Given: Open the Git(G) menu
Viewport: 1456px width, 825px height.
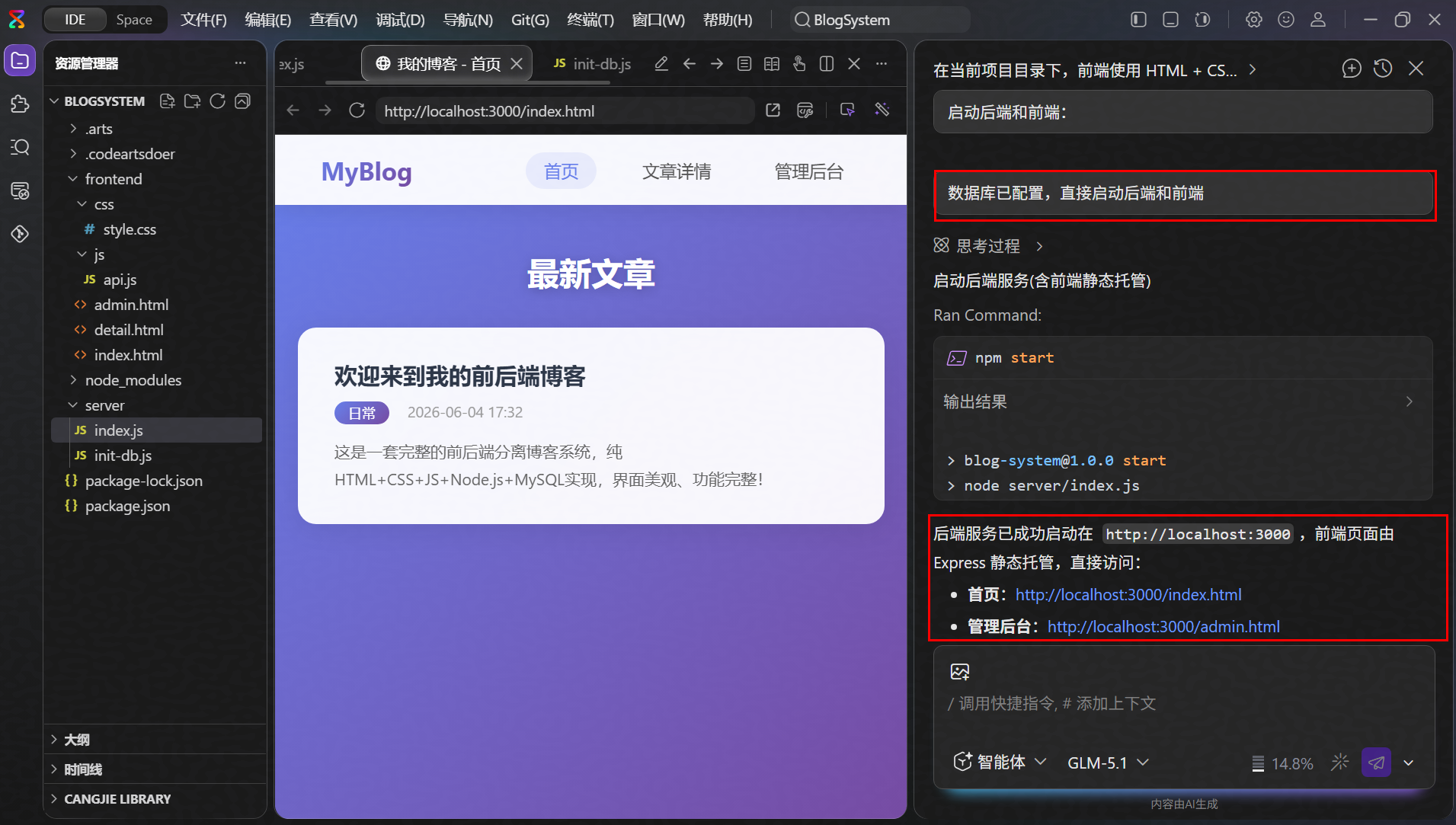Looking at the screenshot, I should (530, 20).
